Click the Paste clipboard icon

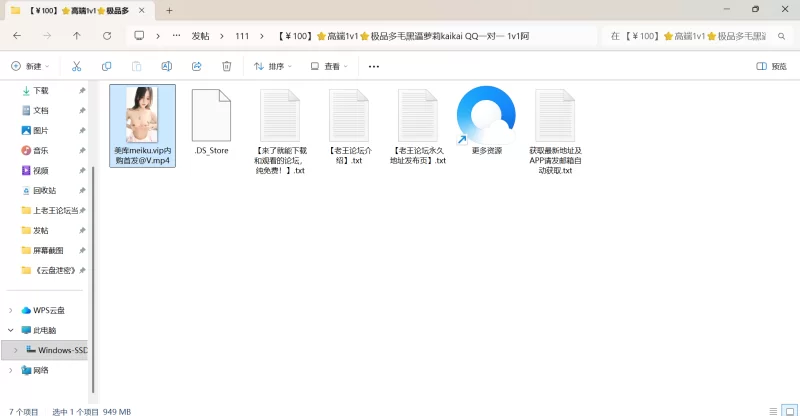136,66
